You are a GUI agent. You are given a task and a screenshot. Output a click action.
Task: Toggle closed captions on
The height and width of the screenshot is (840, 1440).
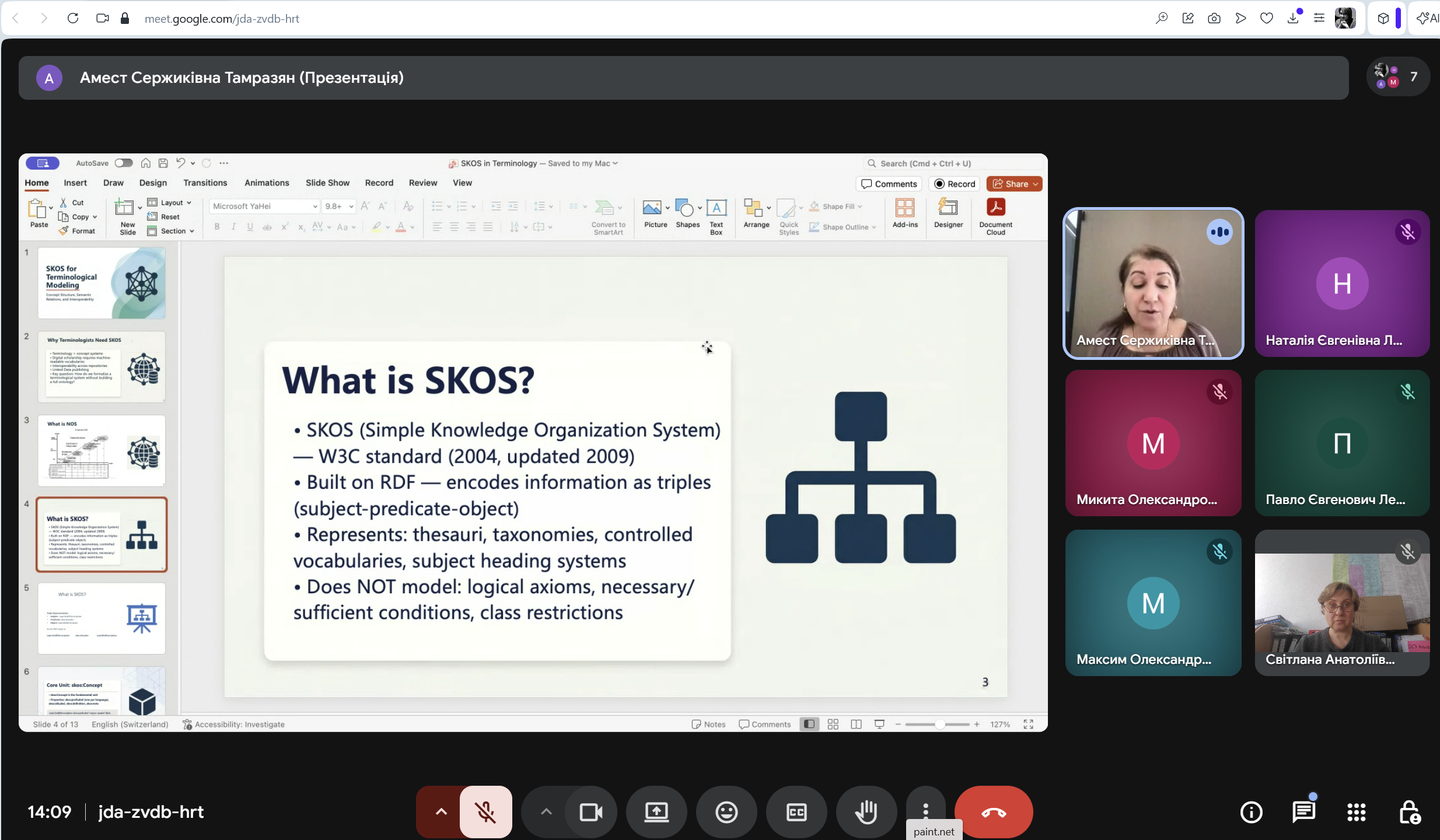tap(796, 811)
